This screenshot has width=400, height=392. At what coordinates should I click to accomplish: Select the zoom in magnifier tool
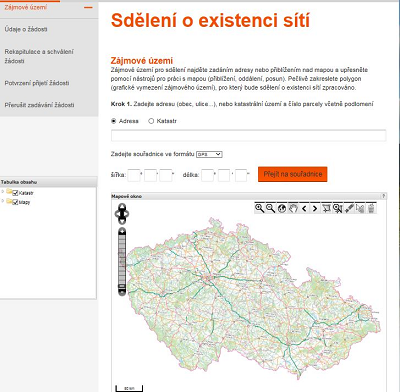click(x=259, y=208)
